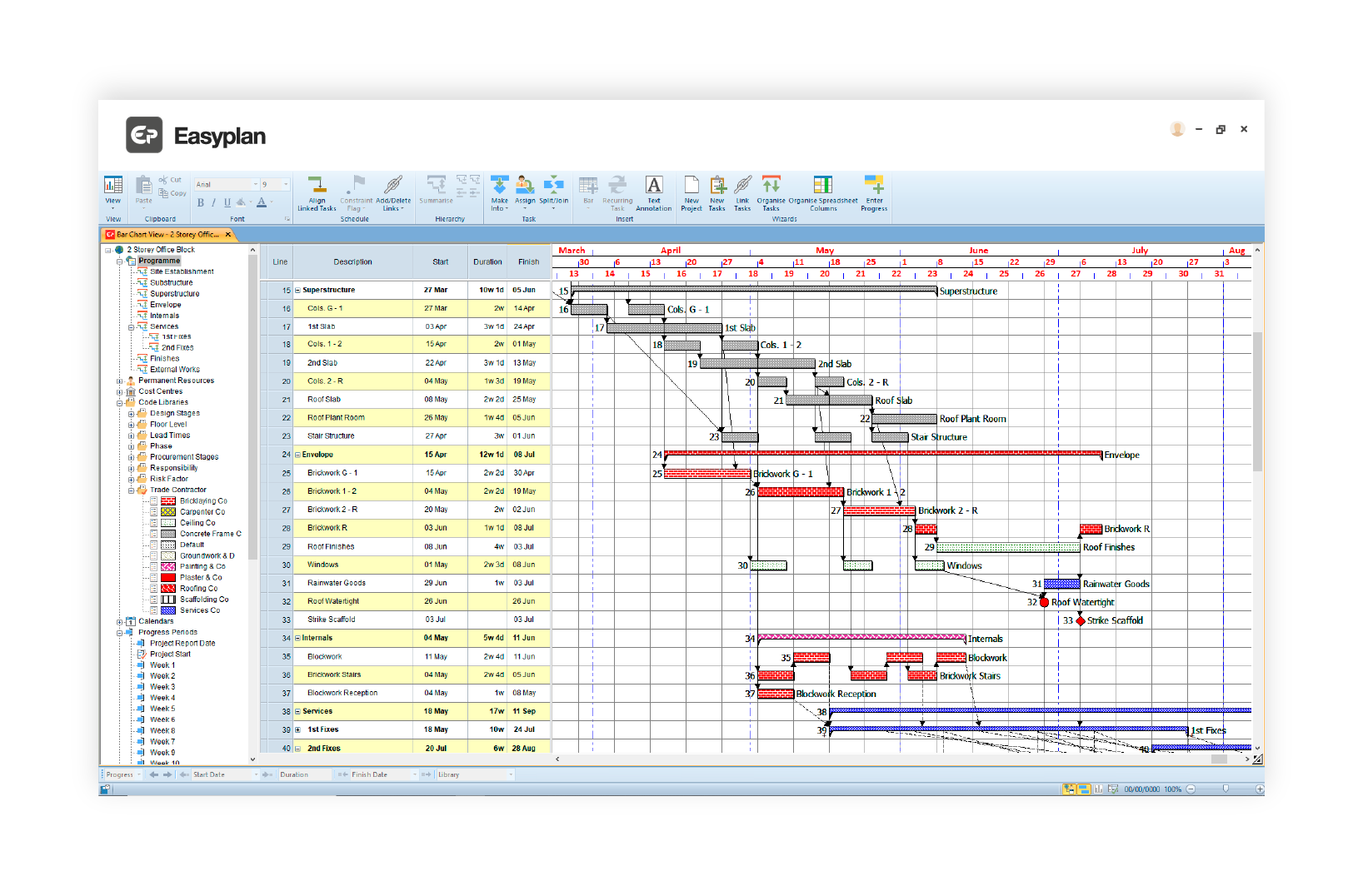Open the Text Annotation tool
Image resolution: width=1363 pixels, height=896 pixels.
coord(654,192)
